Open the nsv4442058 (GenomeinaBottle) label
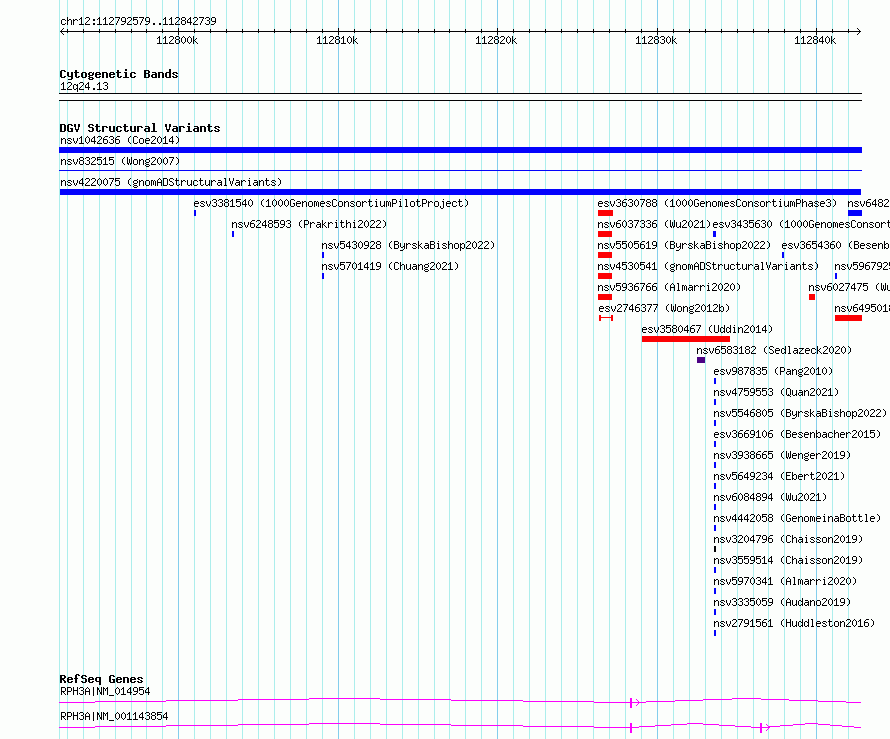The height and width of the screenshot is (739, 890). 797,518
